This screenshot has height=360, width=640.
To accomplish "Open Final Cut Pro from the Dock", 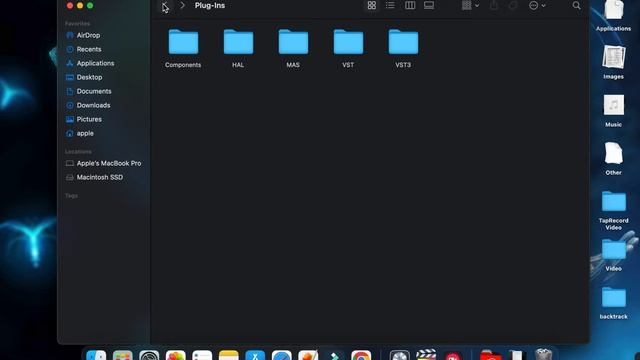I will tap(426, 354).
